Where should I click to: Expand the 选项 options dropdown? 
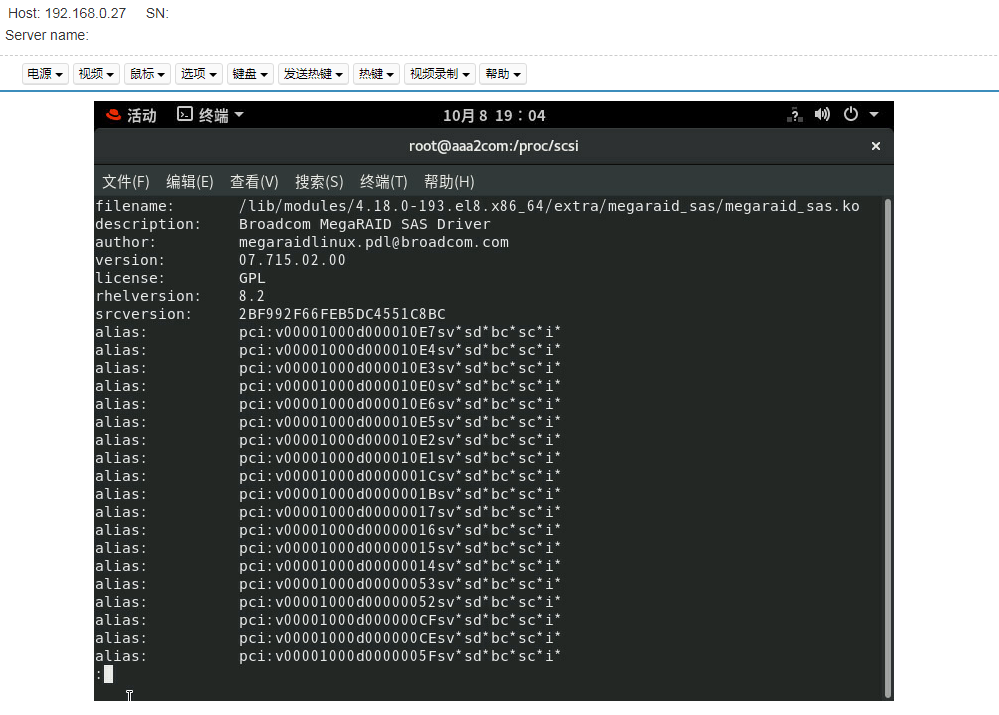(x=199, y=74)
